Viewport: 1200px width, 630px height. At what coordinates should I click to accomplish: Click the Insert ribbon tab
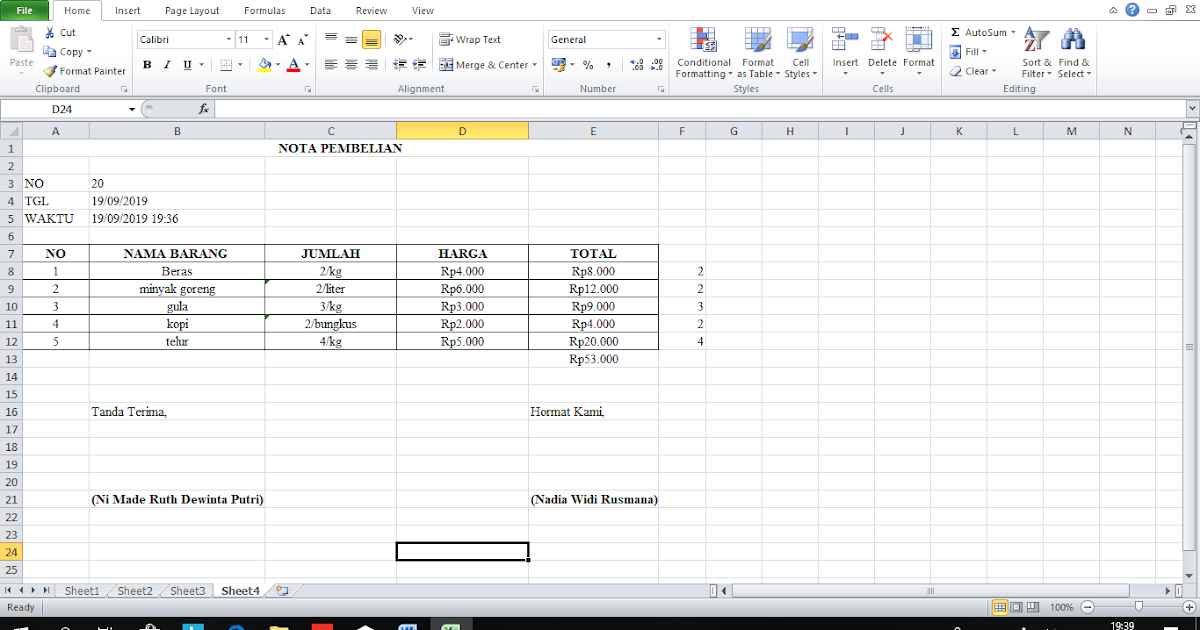[127, 10]
